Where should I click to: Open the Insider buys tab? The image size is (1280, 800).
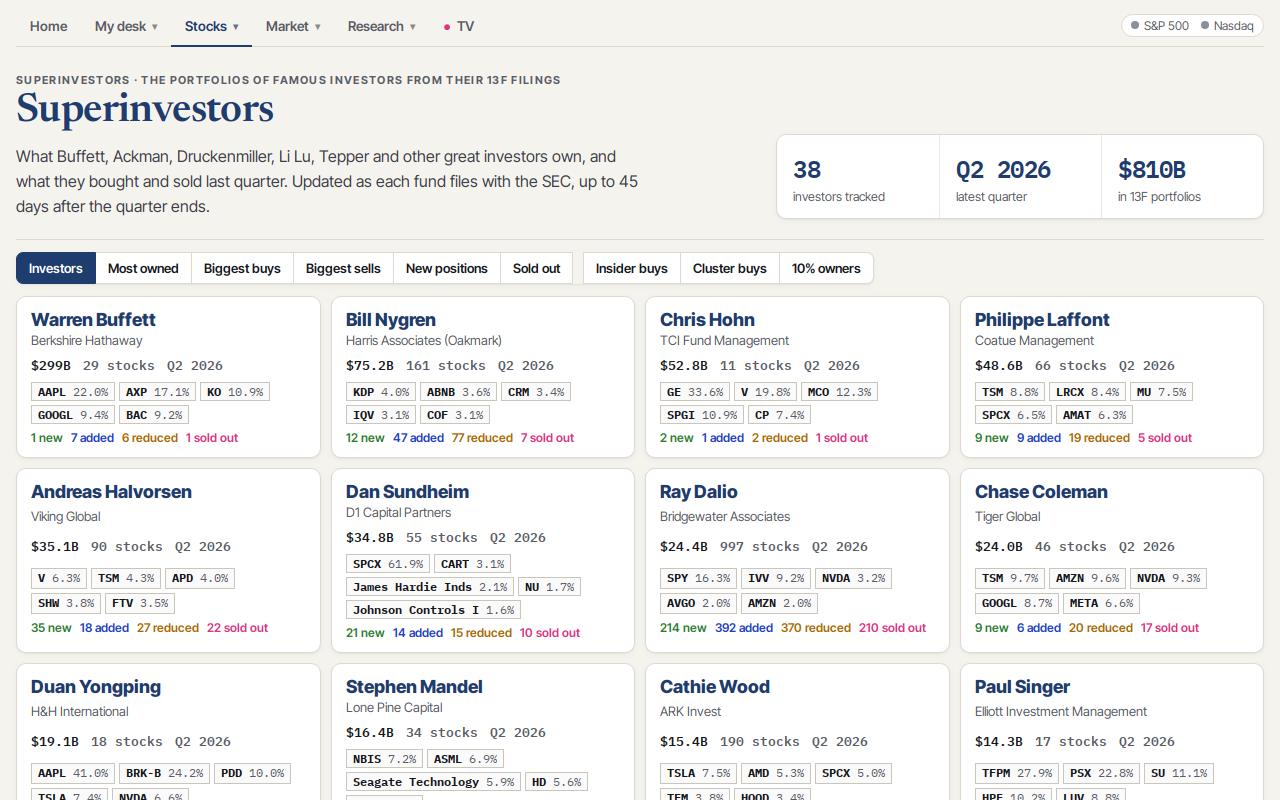[x=632, y=268]
